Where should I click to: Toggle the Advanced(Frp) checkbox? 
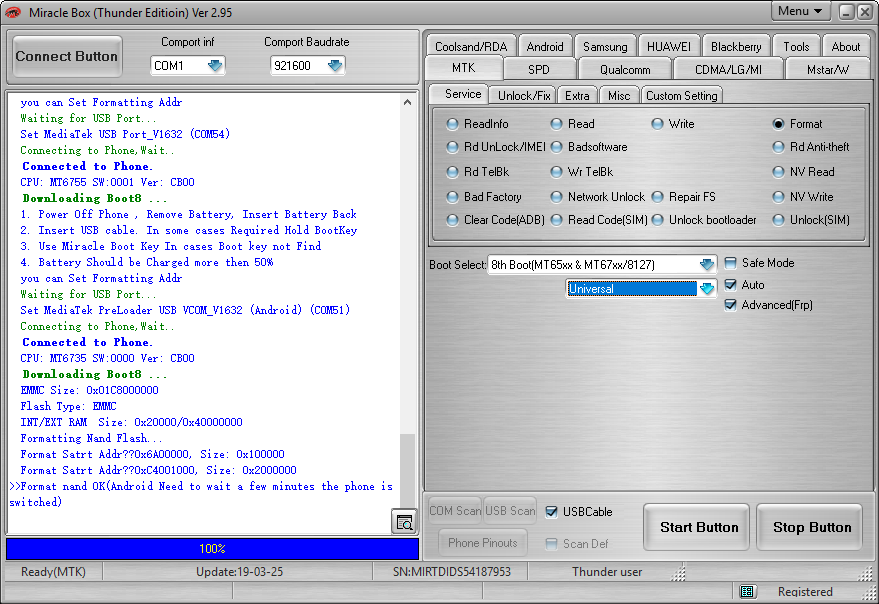click(730, 305)
